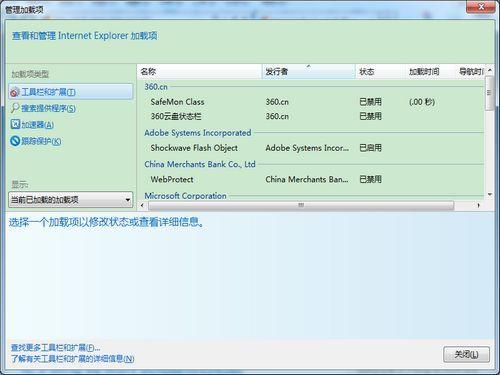Sort by 状态 column header

point(381,71)
